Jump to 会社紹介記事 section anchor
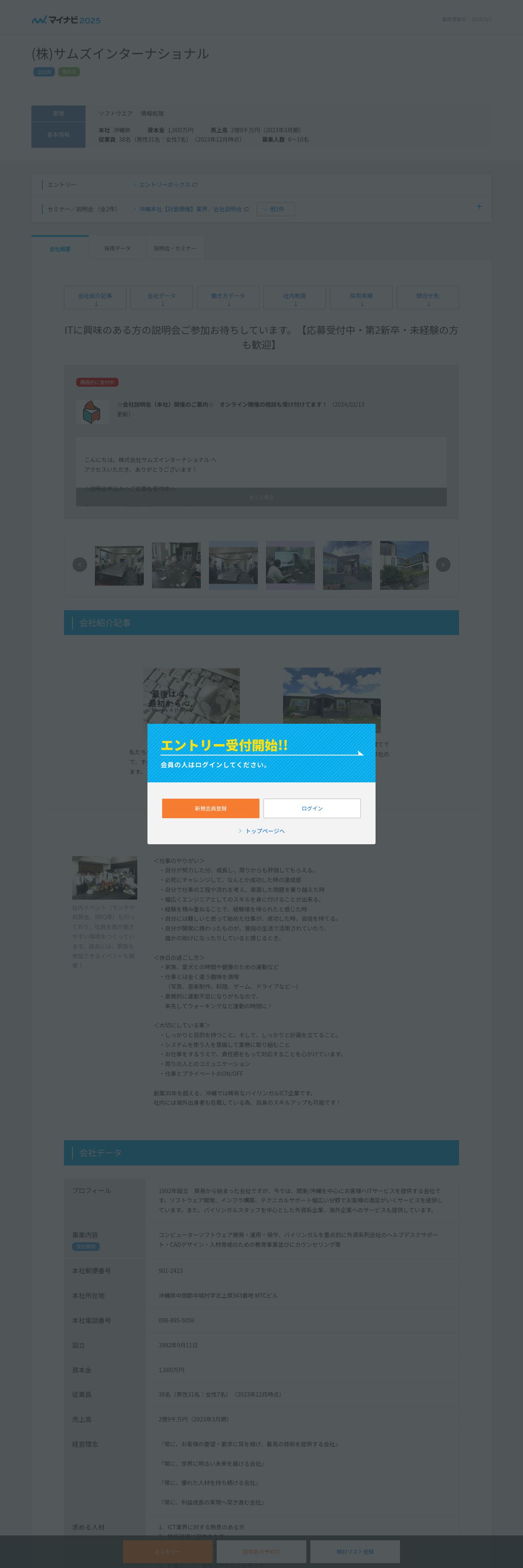 click(x=95, y=298)
